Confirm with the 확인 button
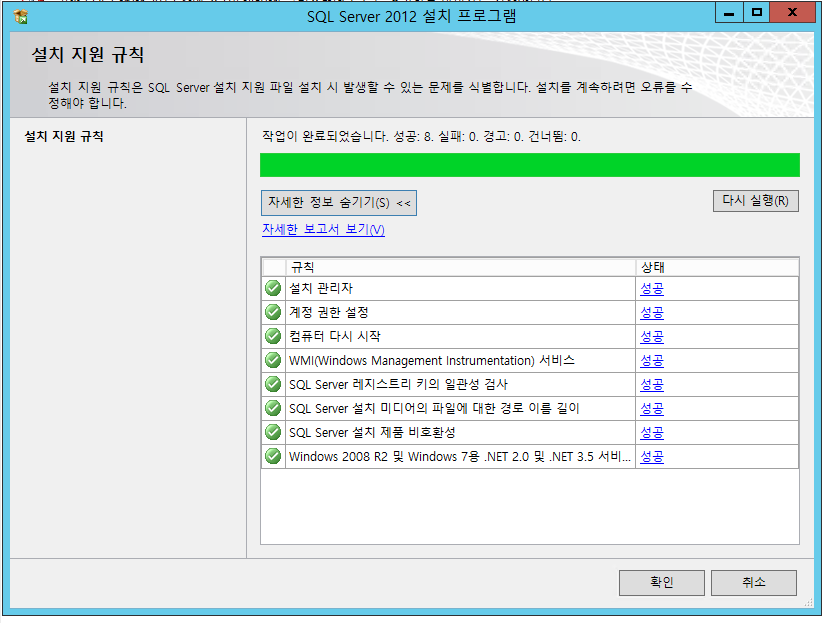 coord(661,582)
